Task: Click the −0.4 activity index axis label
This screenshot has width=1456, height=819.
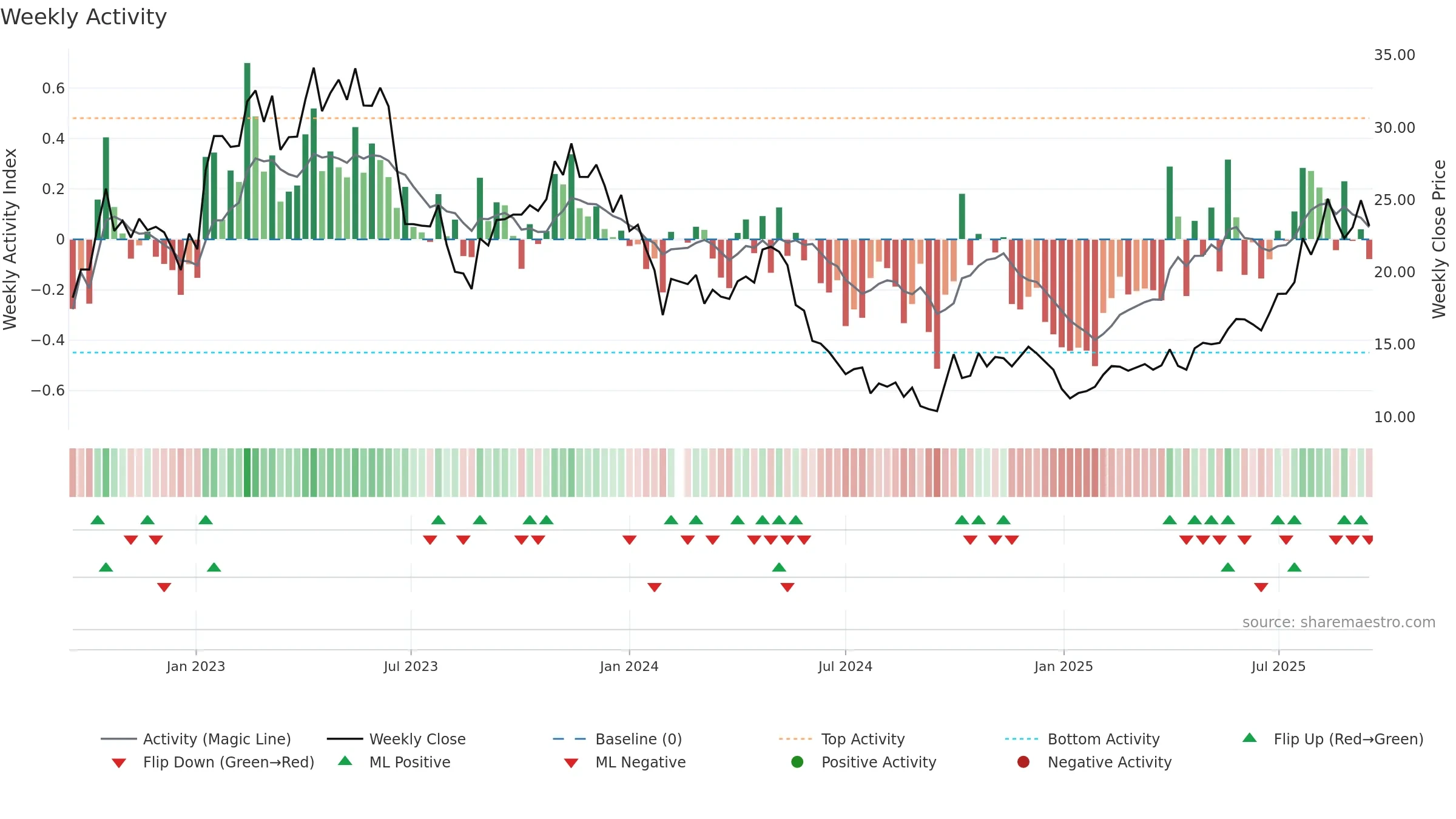Action: 48,340
